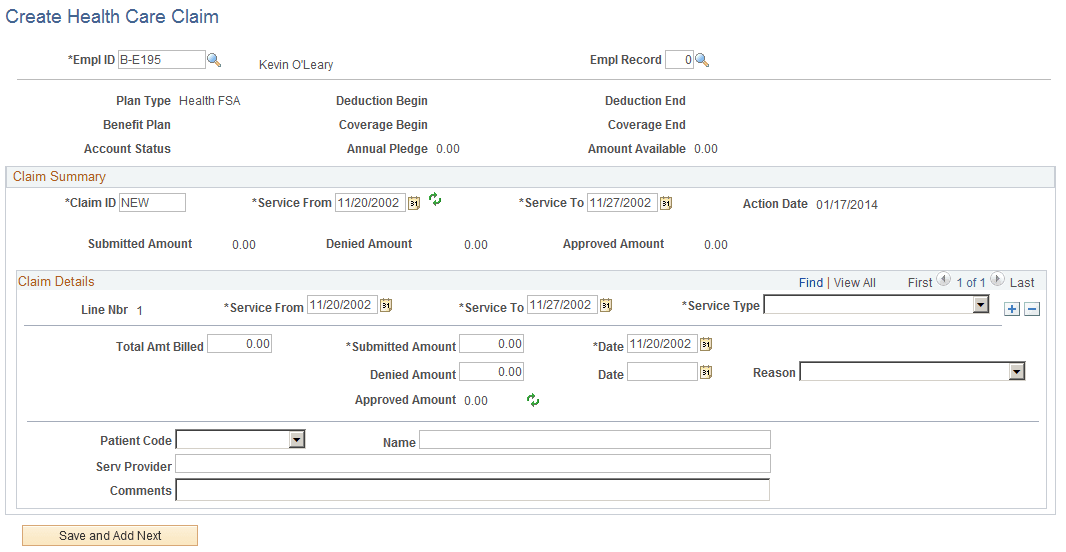1066x552 pixels.
Task: Focus the Claim ID field showing NEW
Action: (152, 203)
